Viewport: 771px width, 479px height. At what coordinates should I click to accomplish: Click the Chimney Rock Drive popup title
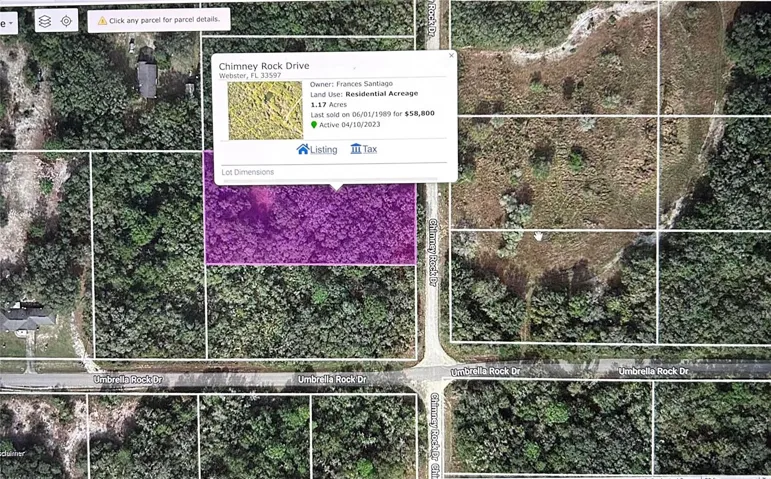[264, 66]
